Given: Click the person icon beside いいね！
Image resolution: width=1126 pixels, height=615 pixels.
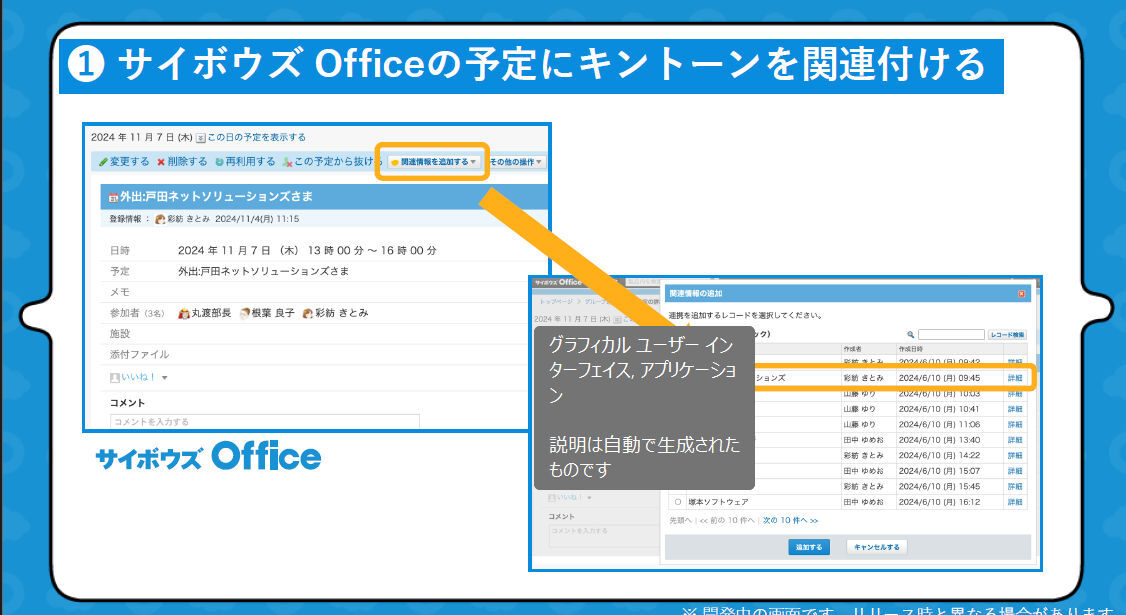Looking at the screenshot, I should pyautogui.click(x=114, y=377).
